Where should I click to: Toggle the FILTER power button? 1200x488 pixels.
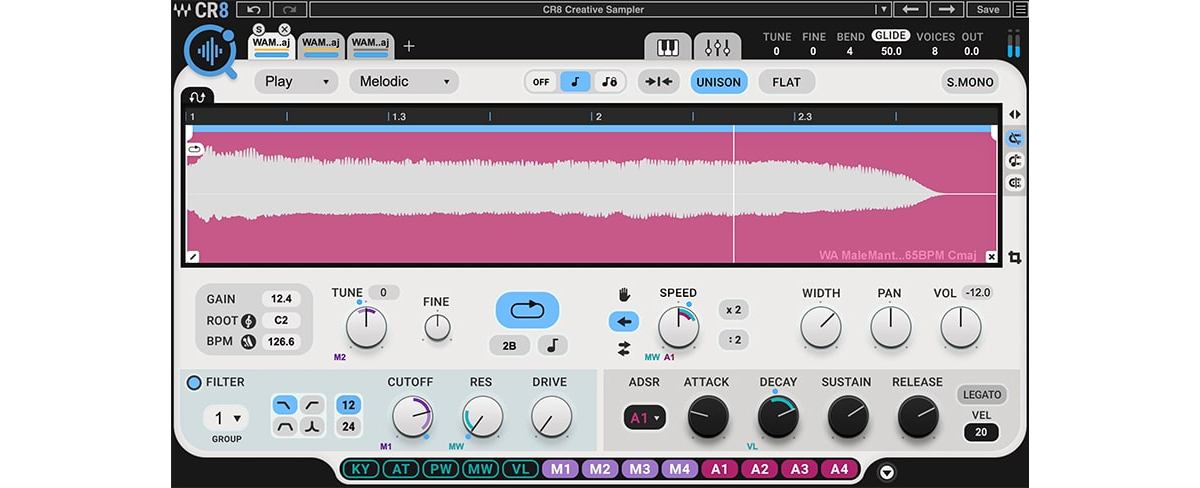[194, 382]
